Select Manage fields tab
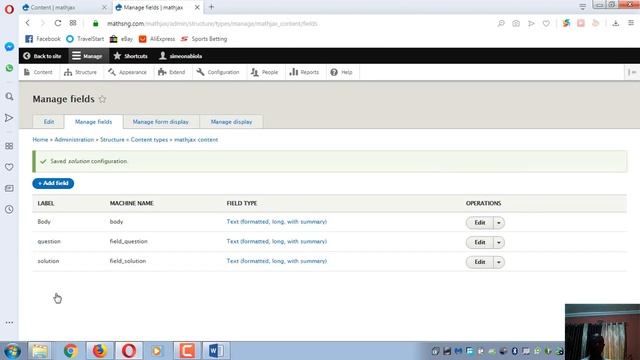Image resolution: width=640 pixels, height=360 pixels. pyautogui.click(x=93, y=122)
